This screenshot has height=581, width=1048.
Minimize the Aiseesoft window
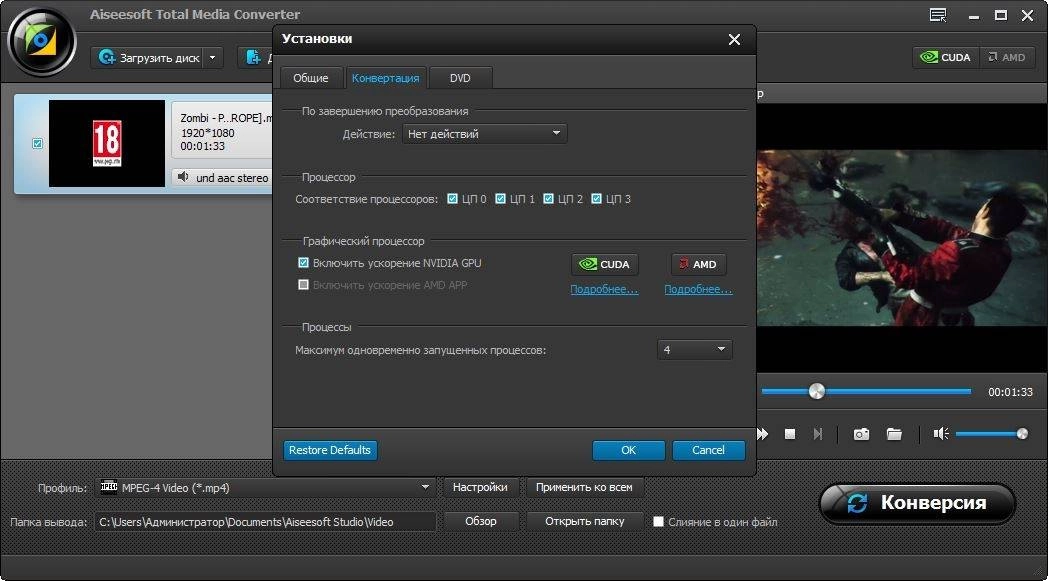tap(974, 15)
